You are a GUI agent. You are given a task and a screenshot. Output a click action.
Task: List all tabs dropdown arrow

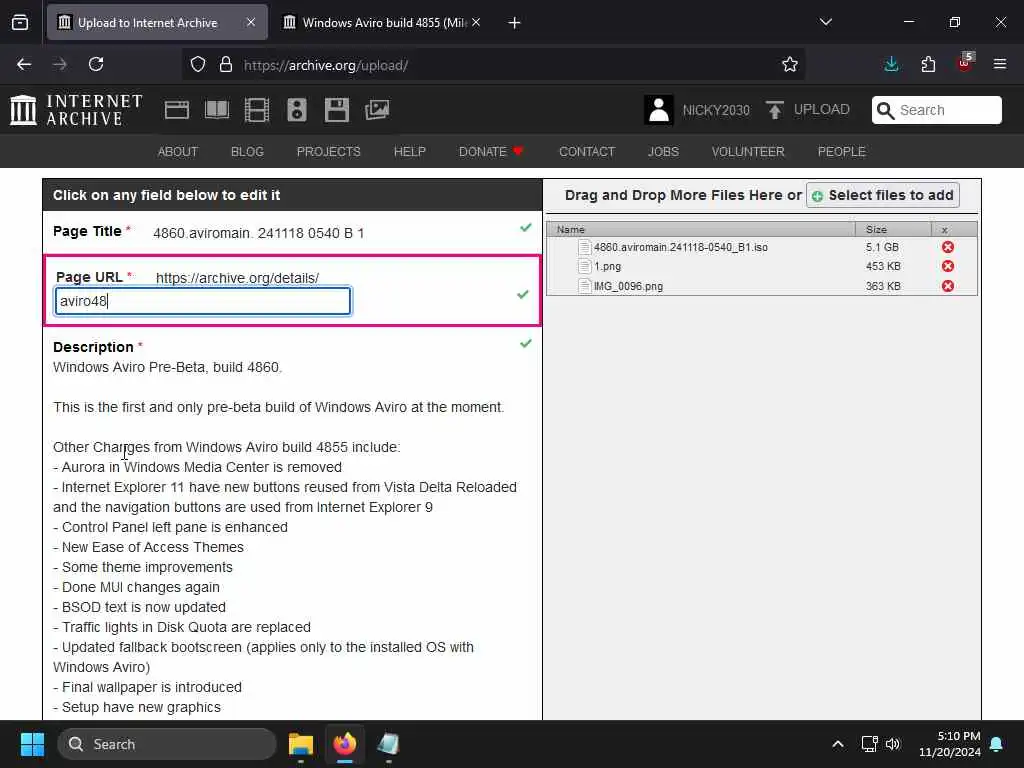pos(825,22)
